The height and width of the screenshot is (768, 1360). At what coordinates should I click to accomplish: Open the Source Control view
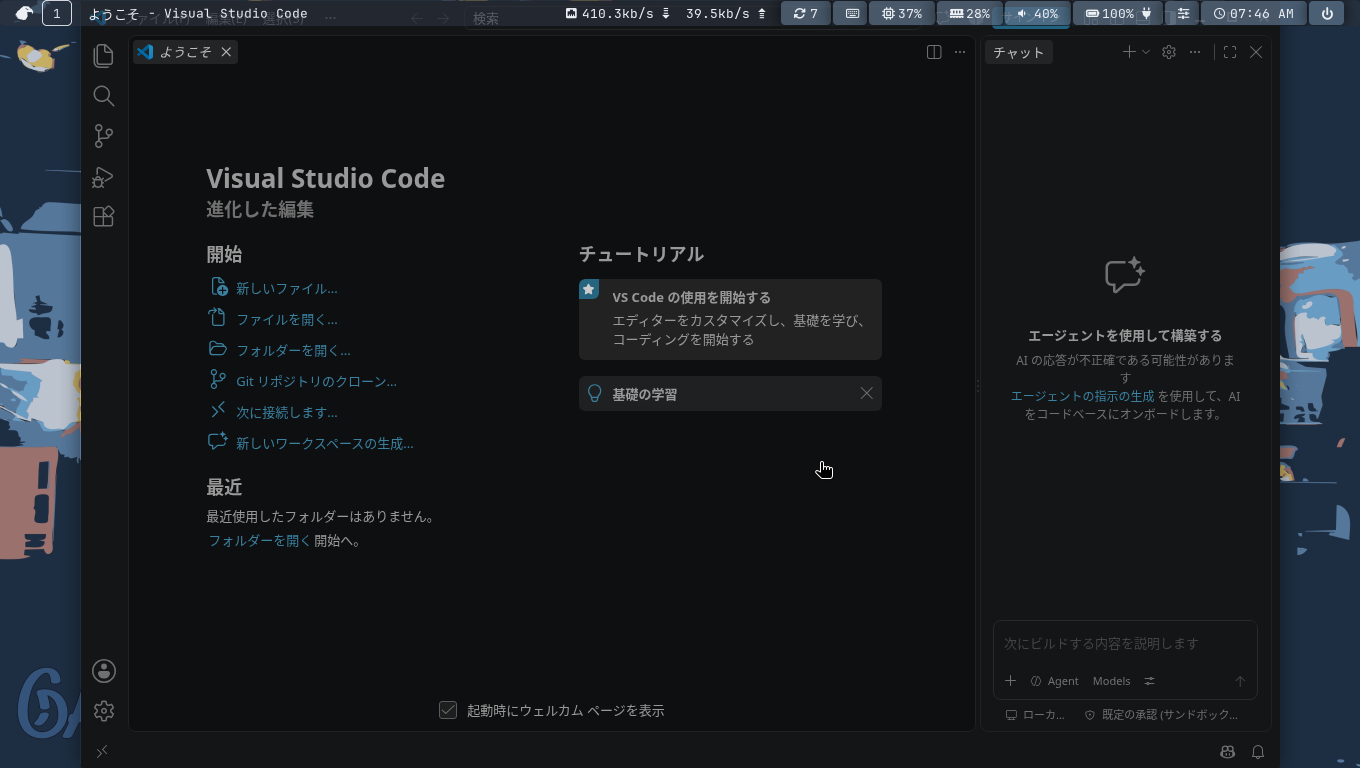[x=103, y=136]
